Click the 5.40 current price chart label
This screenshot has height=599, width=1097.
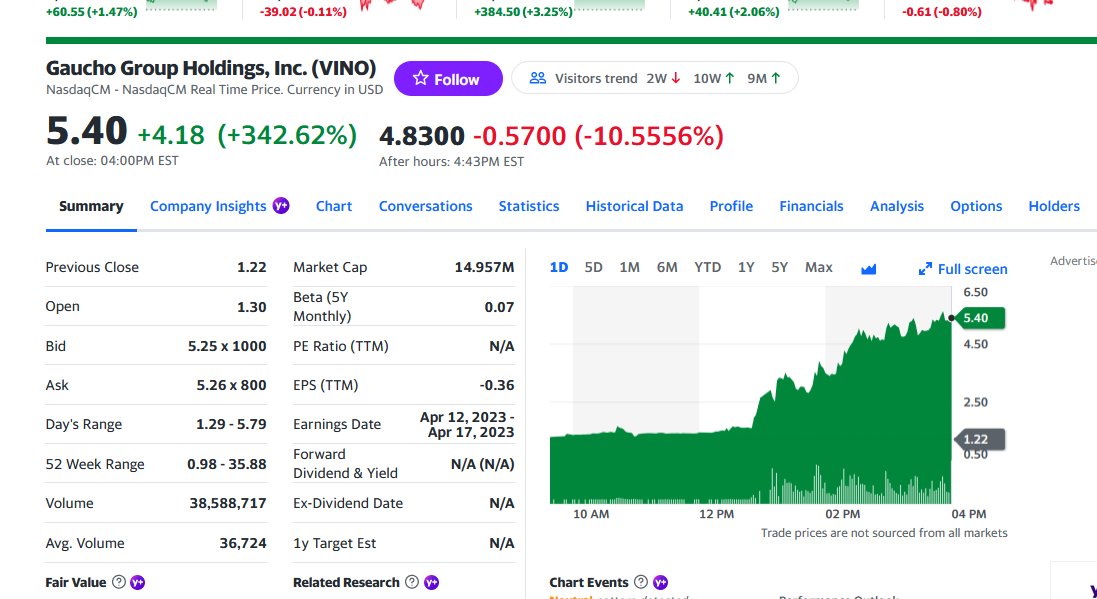click(x=979, y=318)
